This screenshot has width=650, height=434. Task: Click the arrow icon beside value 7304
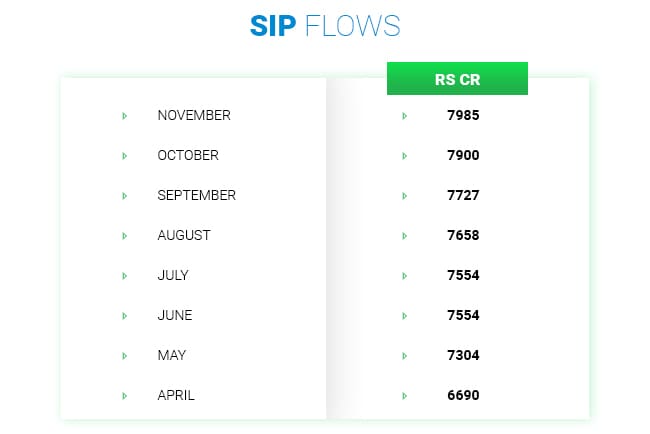point(404,356)
